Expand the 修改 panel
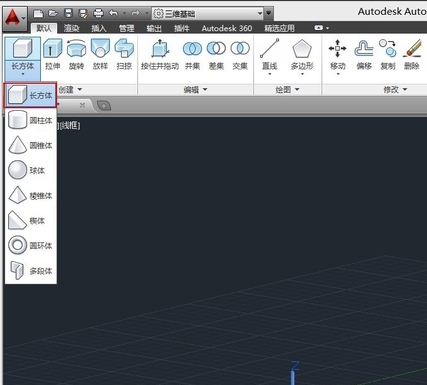The width and height of the screenshot is (427, 385). point(395,89)
